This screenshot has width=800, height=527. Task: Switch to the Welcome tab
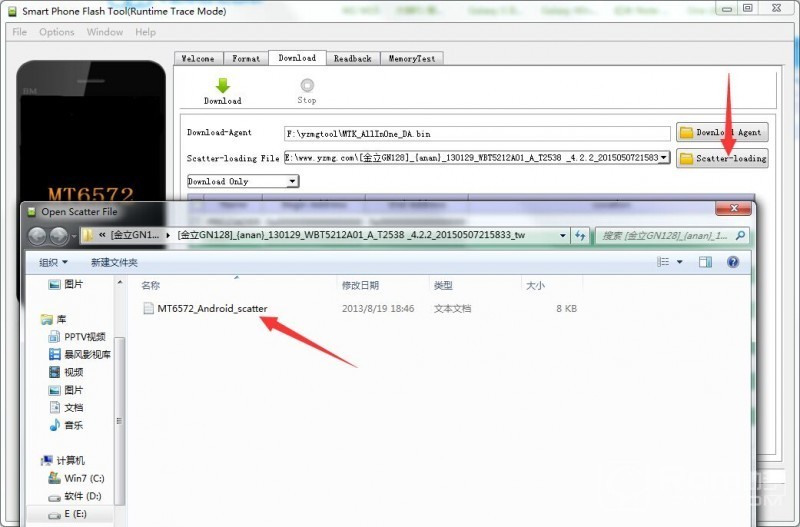198,59
